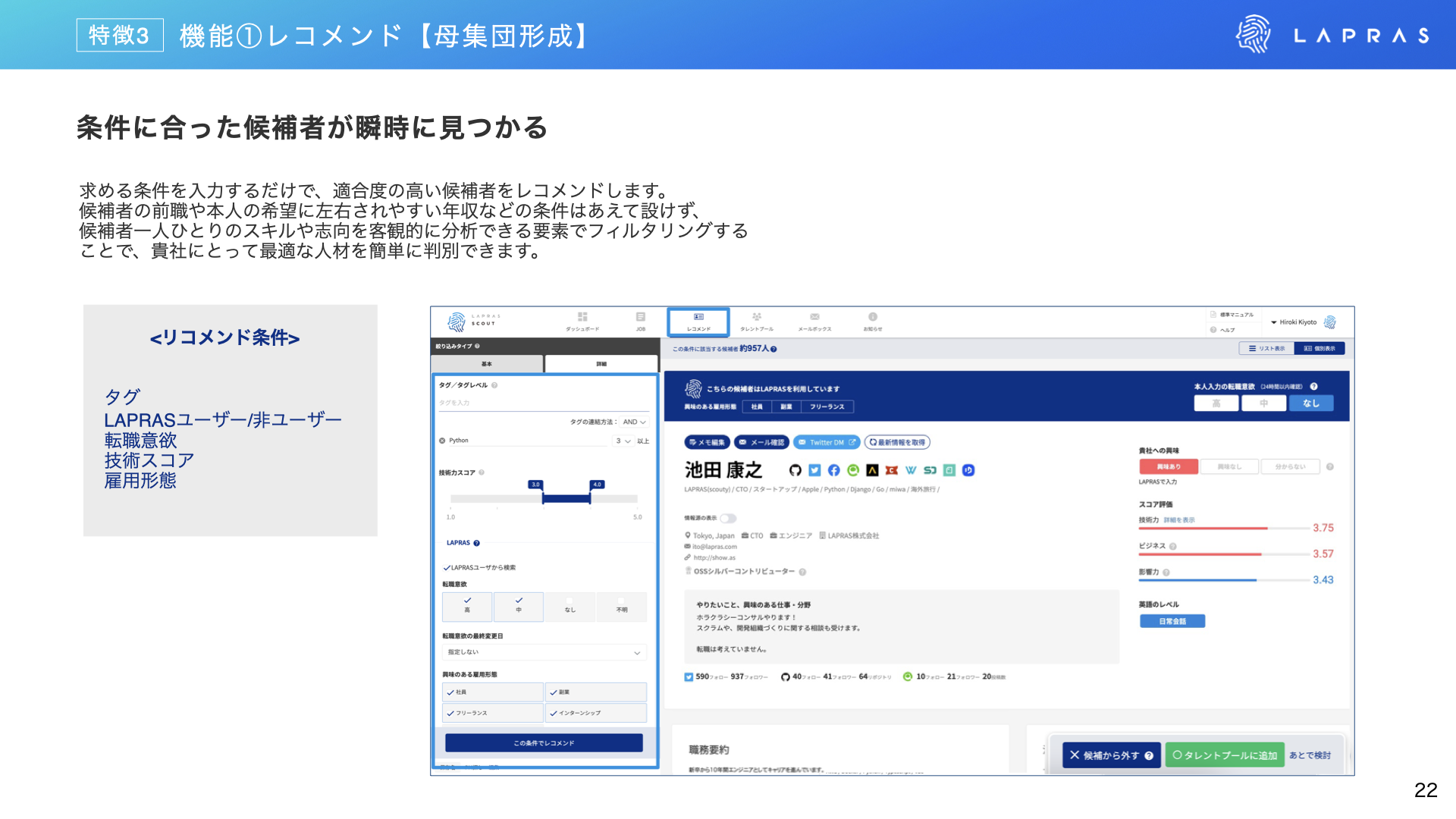Open candidate's Facebook icon

(833, 470)
